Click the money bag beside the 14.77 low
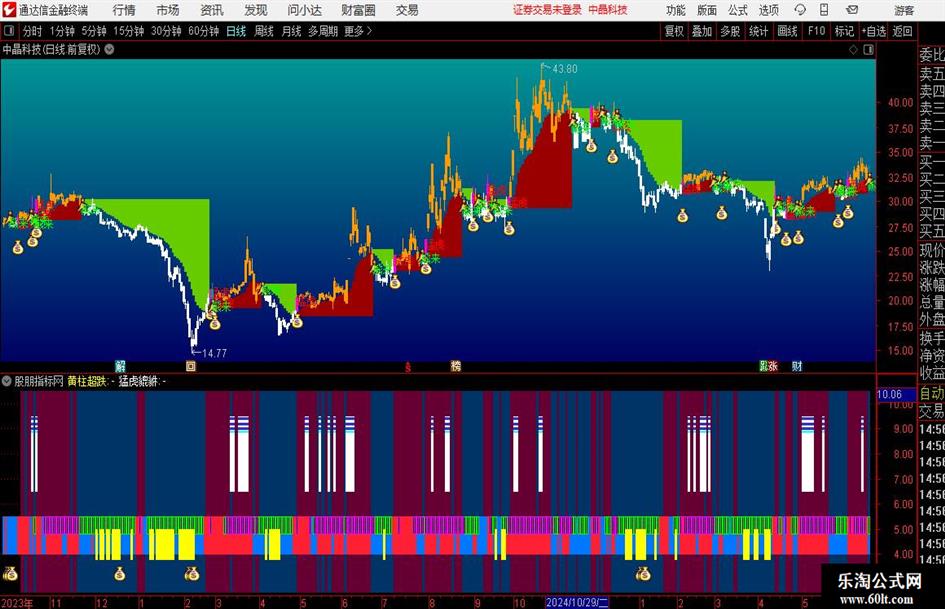Image resolution: width=945 pixels, height=609 pixels. coord(215,324)
